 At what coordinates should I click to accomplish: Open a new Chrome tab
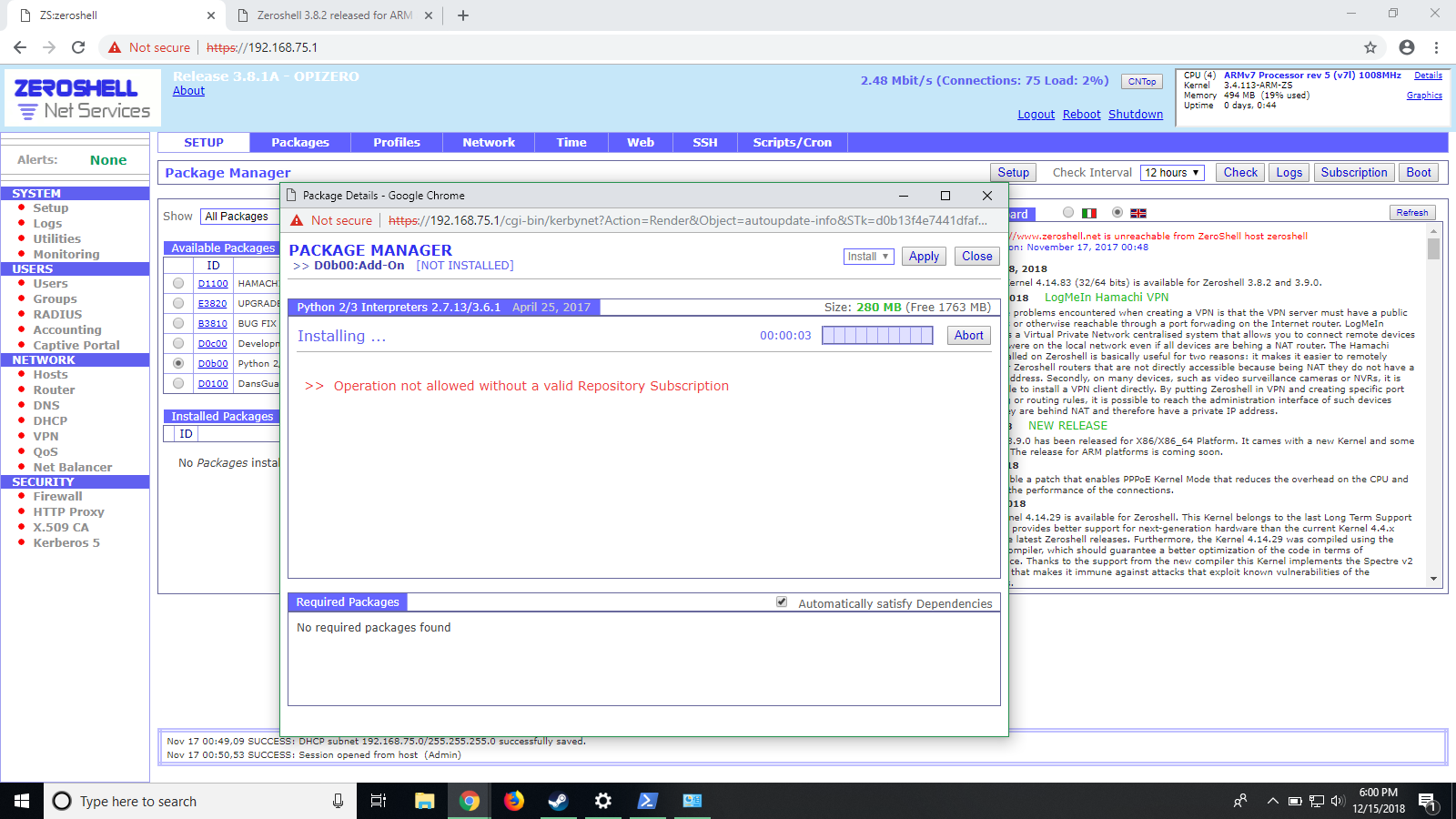click(463, 15)
